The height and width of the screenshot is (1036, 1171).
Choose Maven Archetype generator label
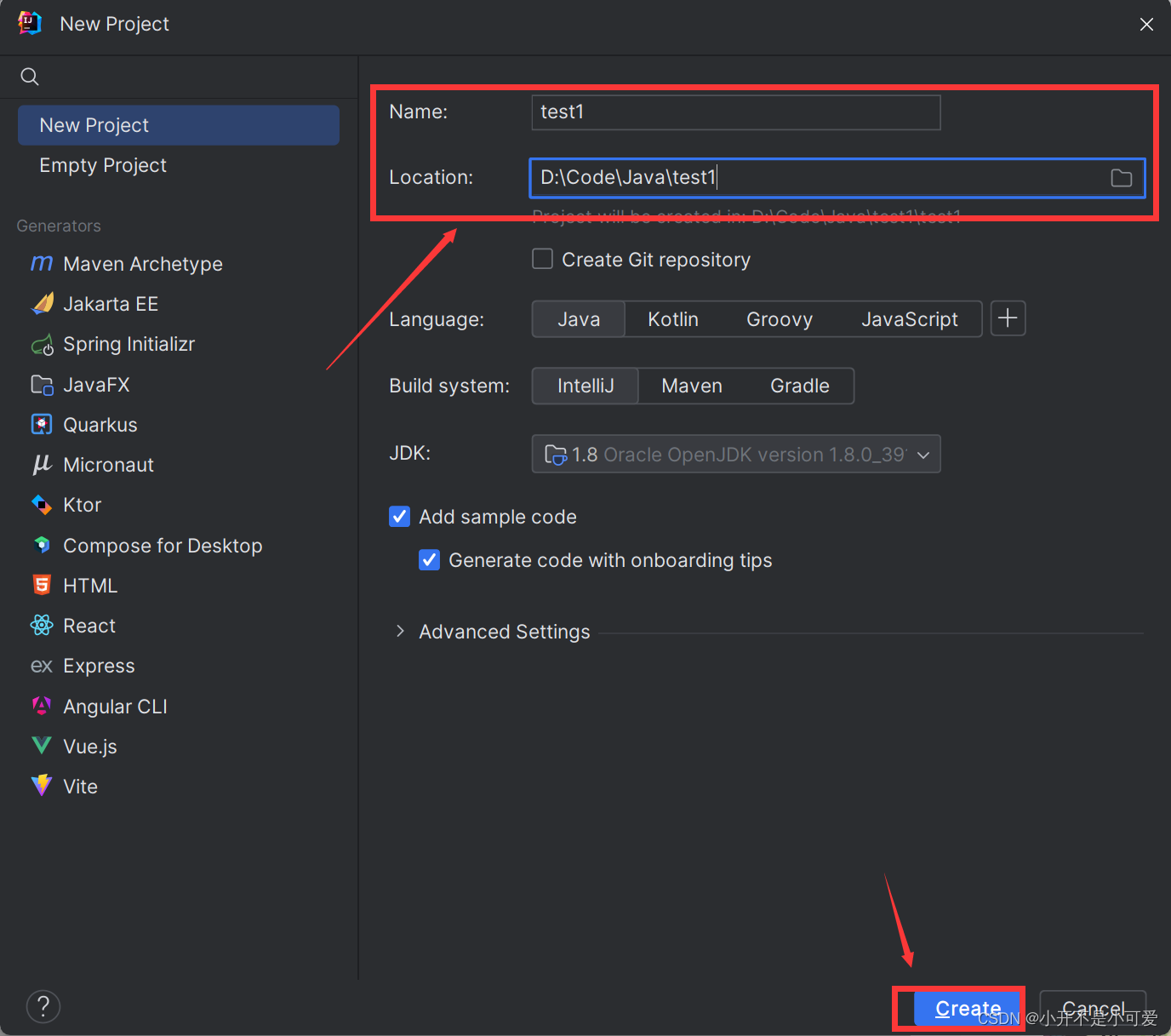(x=143, y=264)
